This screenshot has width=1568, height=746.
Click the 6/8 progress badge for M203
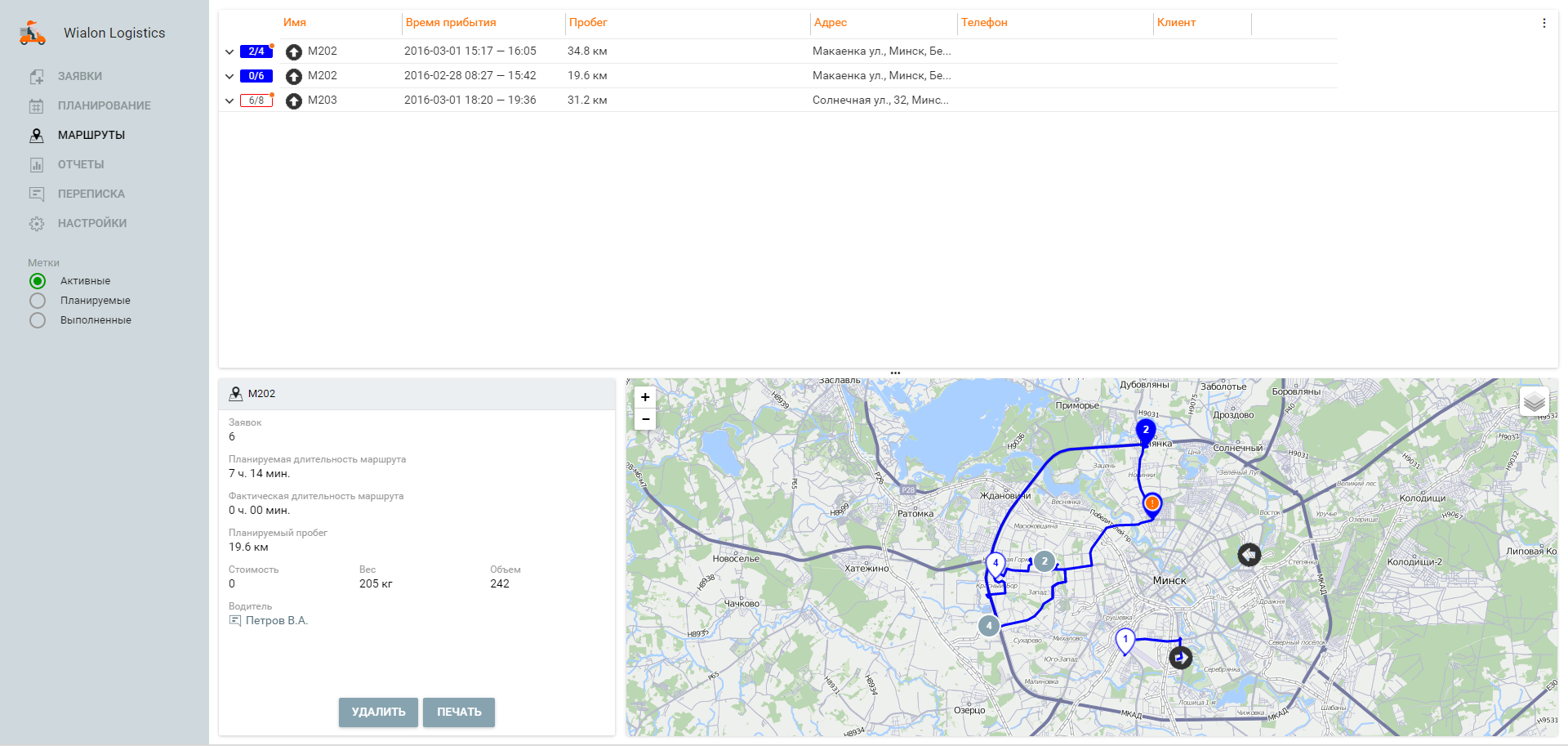[x=256, y=101]
